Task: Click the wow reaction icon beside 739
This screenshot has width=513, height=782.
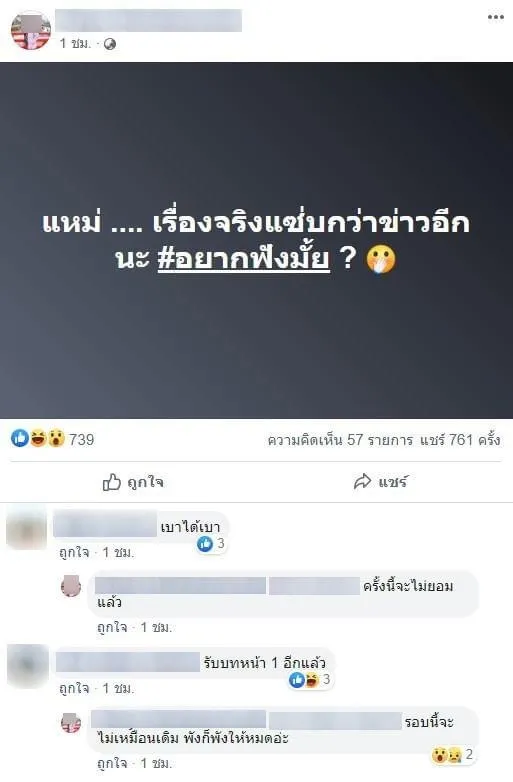Action: tap(56, 438)
